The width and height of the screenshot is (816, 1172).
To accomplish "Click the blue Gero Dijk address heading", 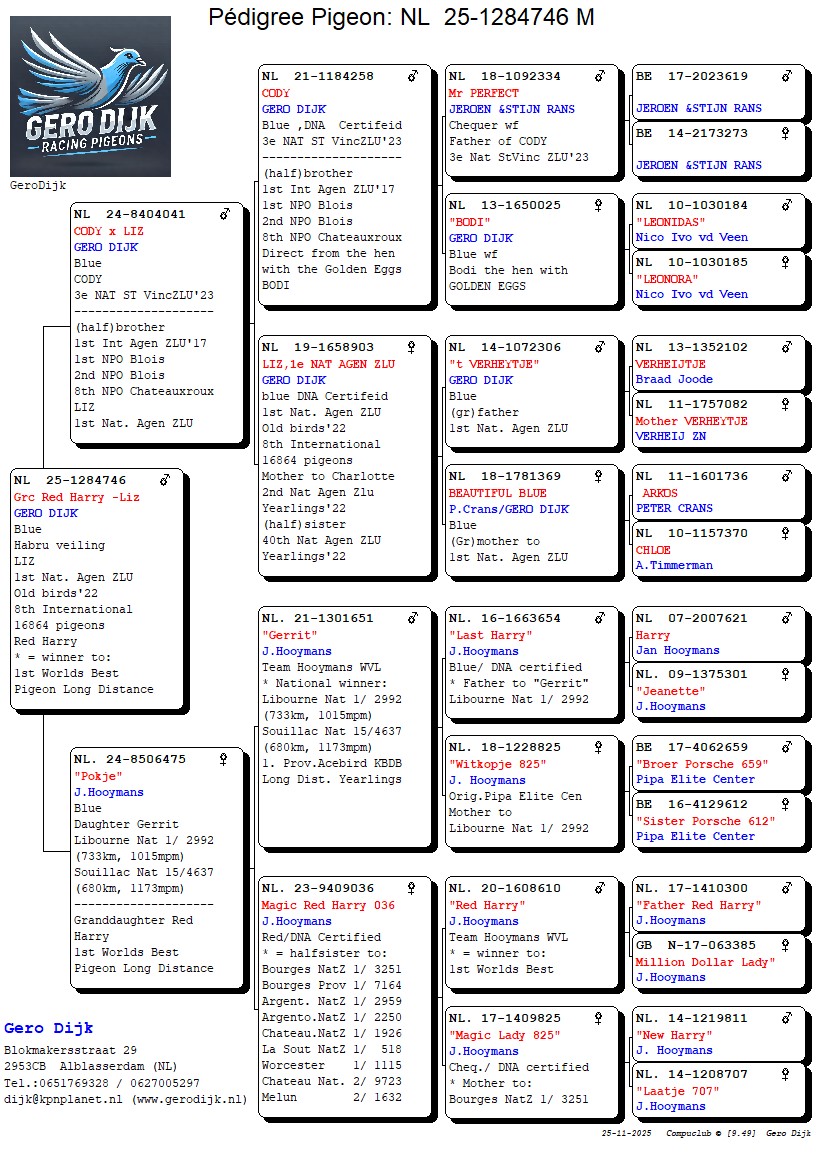I will point(49,1028).
